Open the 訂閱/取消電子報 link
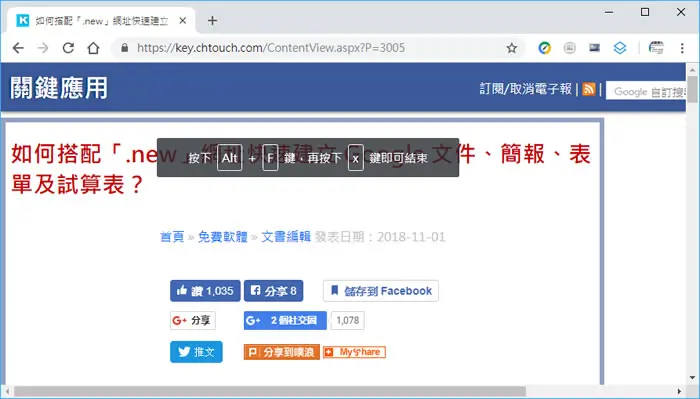 point(525,89)
